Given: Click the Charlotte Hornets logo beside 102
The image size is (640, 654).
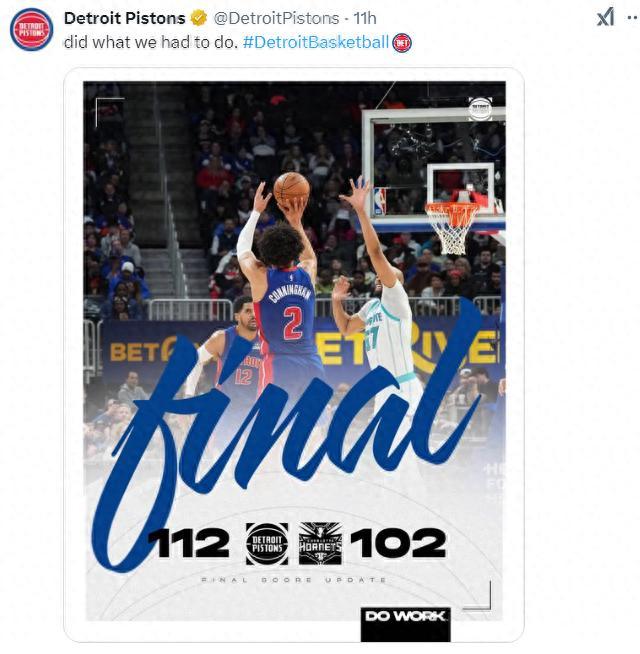Looking at the screenshot, I should coord(320,543).
